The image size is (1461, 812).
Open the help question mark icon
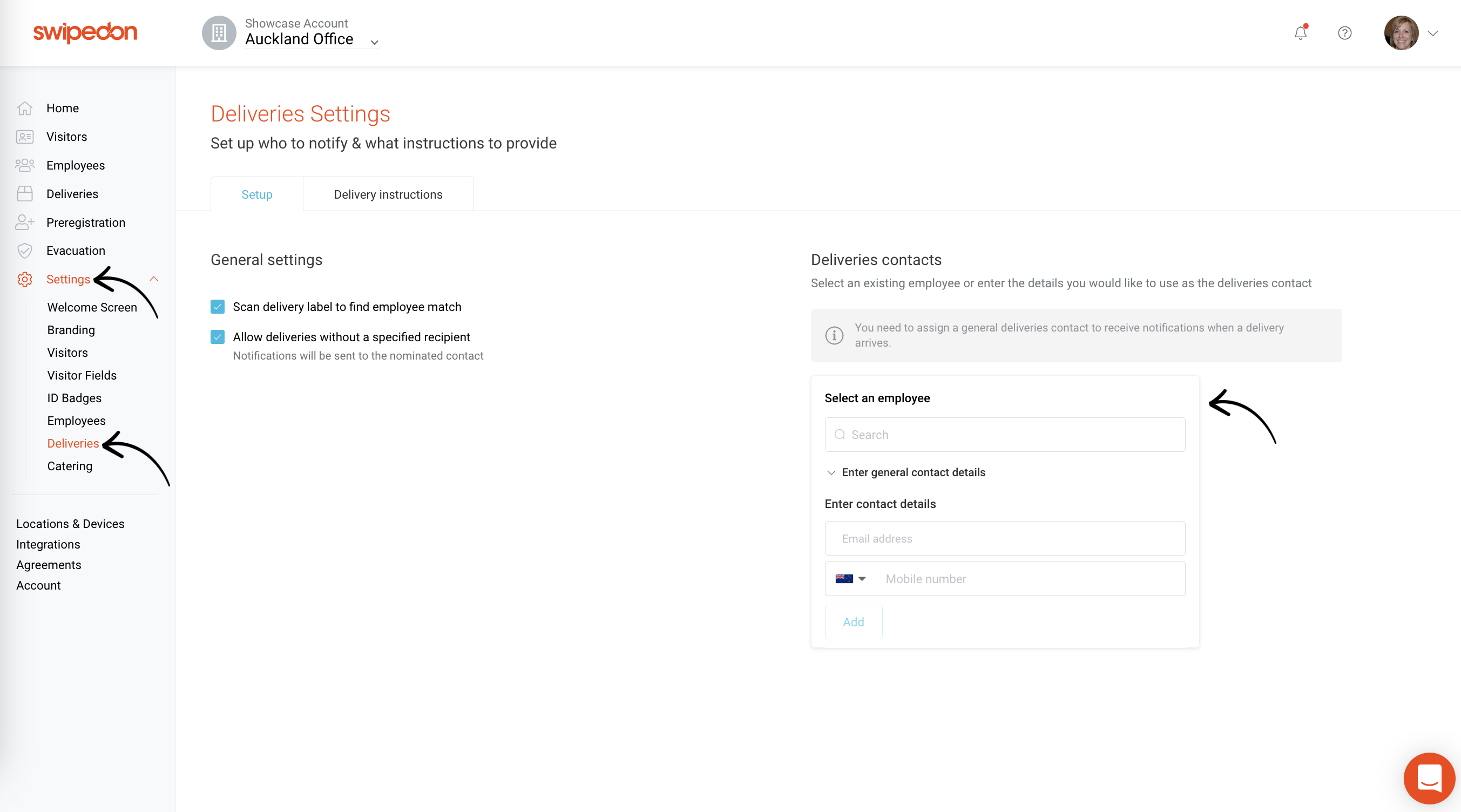[1345, 33]
